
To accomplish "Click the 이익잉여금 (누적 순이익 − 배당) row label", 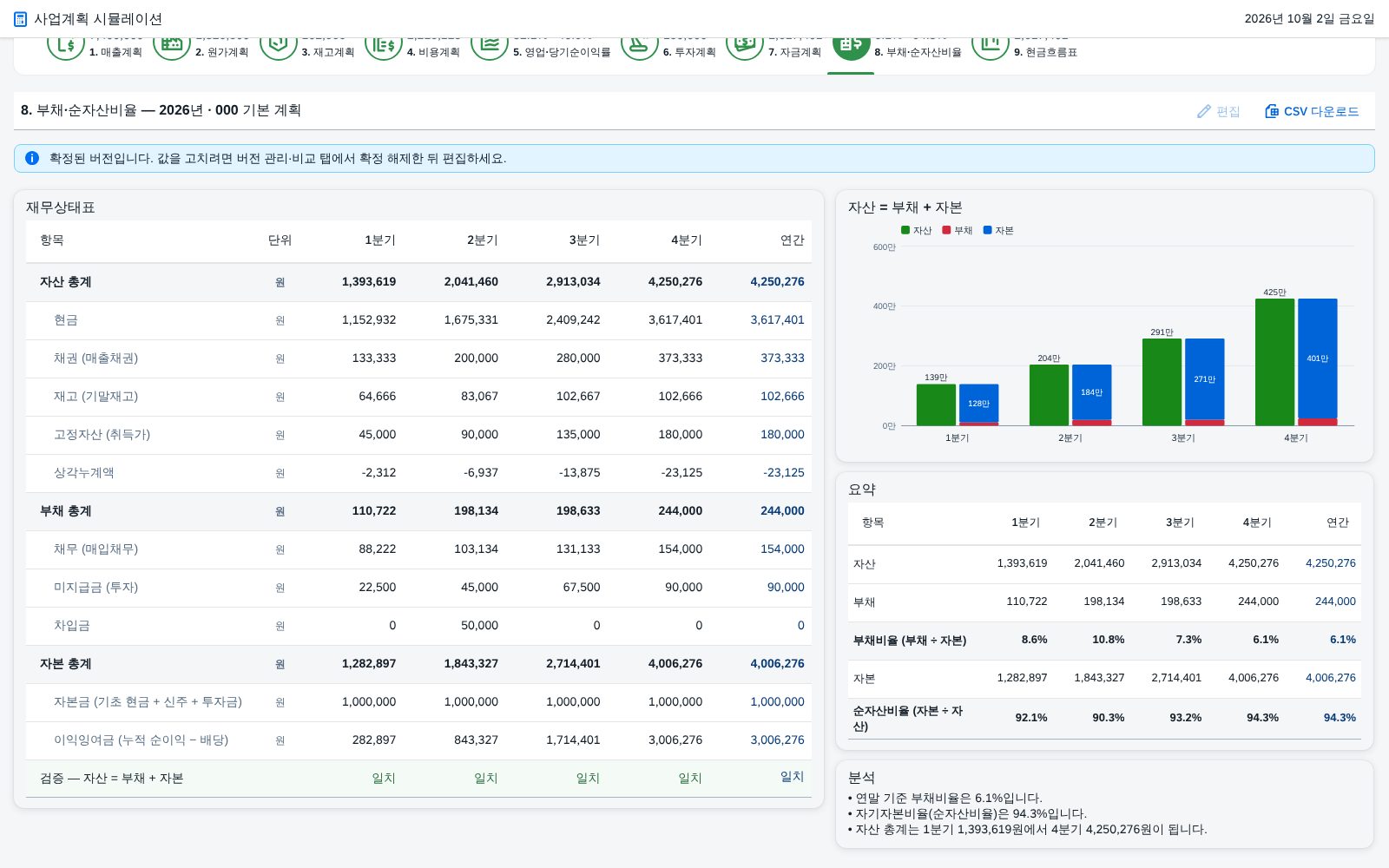I will [141, 740].
